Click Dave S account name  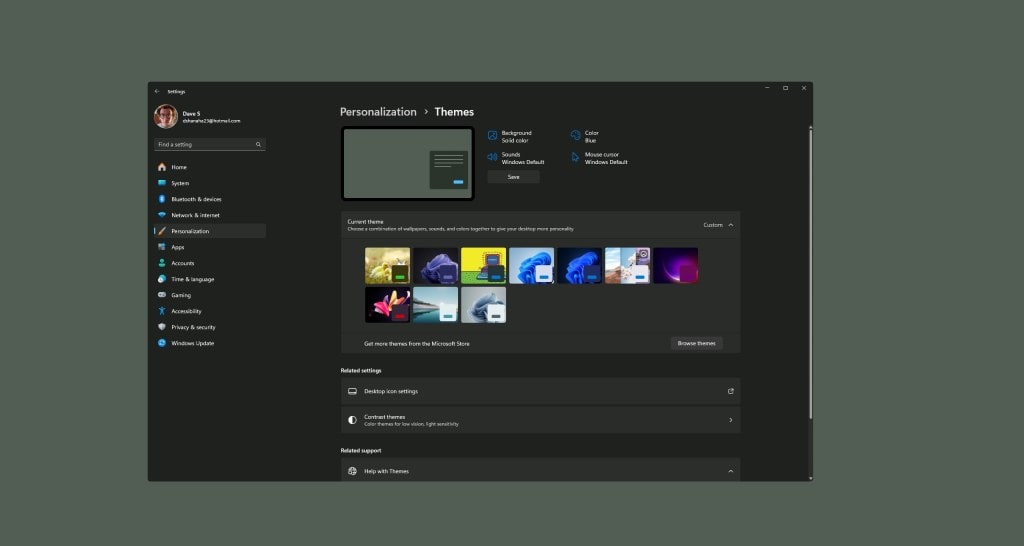(191, 114)
